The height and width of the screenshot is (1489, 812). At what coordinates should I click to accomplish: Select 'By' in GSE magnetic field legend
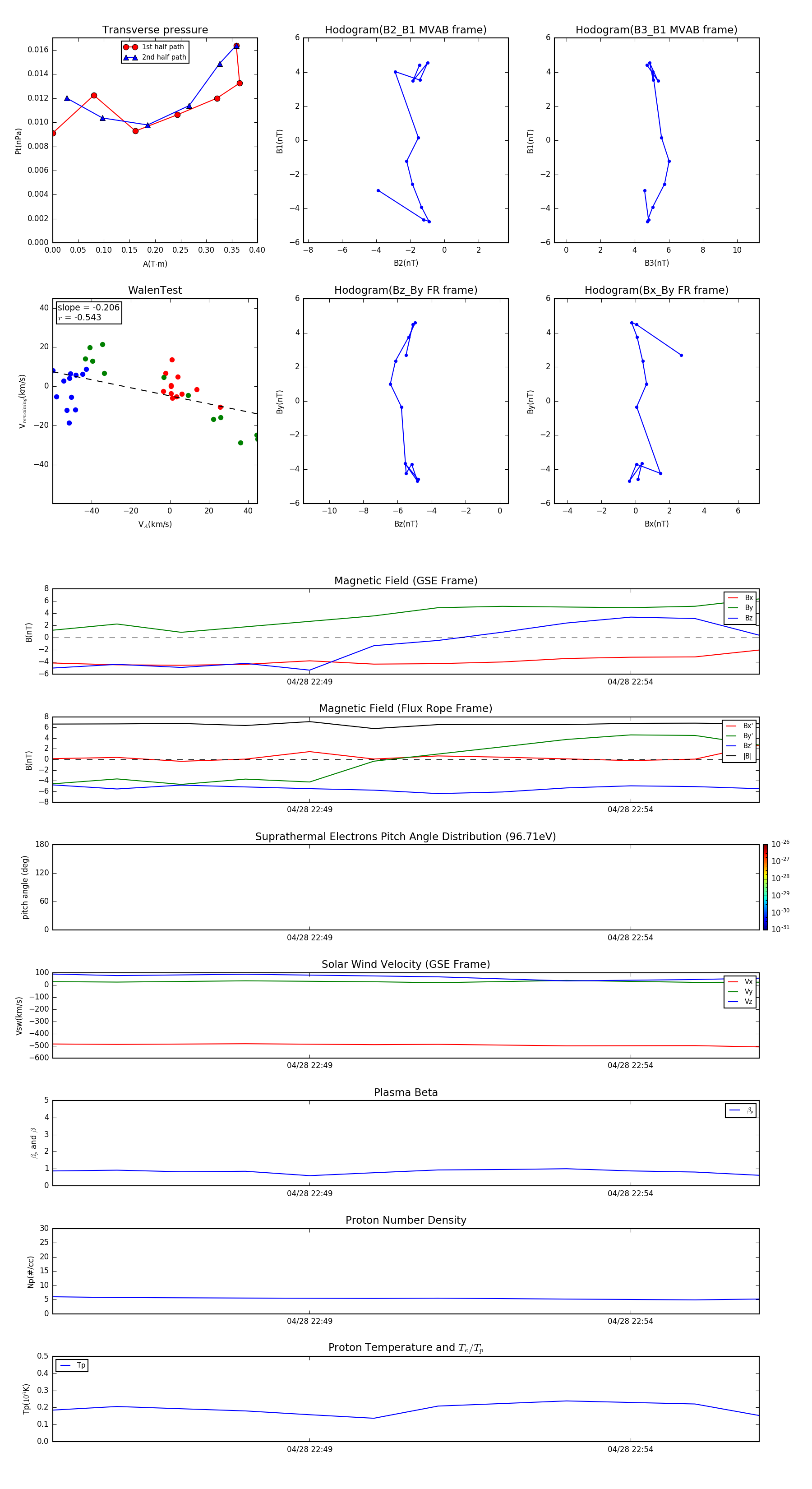tap(741, 608)
